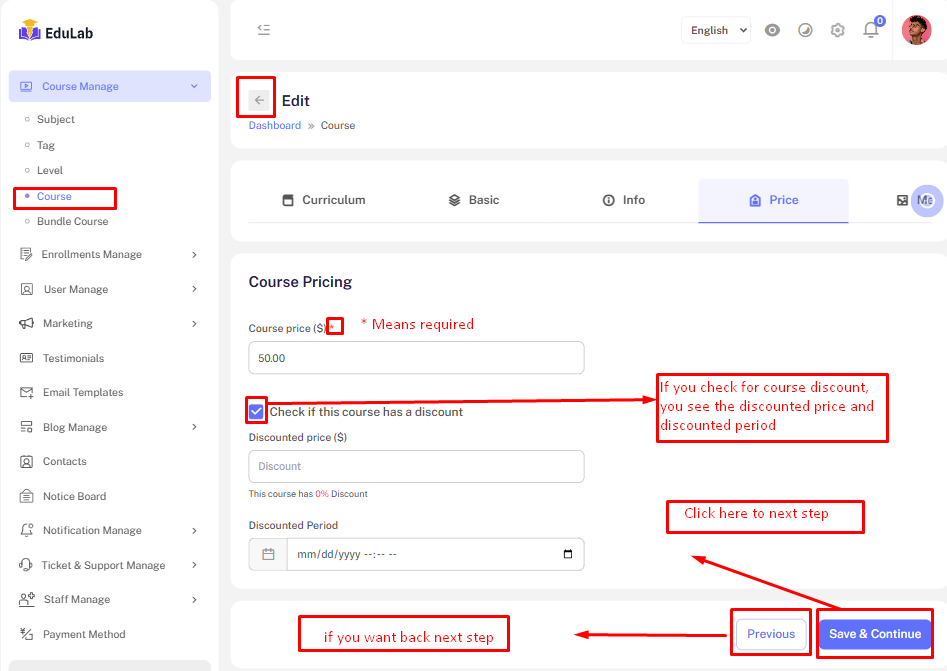947x671 pixels.
Task: Click the back arrow beside Edit
Action: click(259, 100)
